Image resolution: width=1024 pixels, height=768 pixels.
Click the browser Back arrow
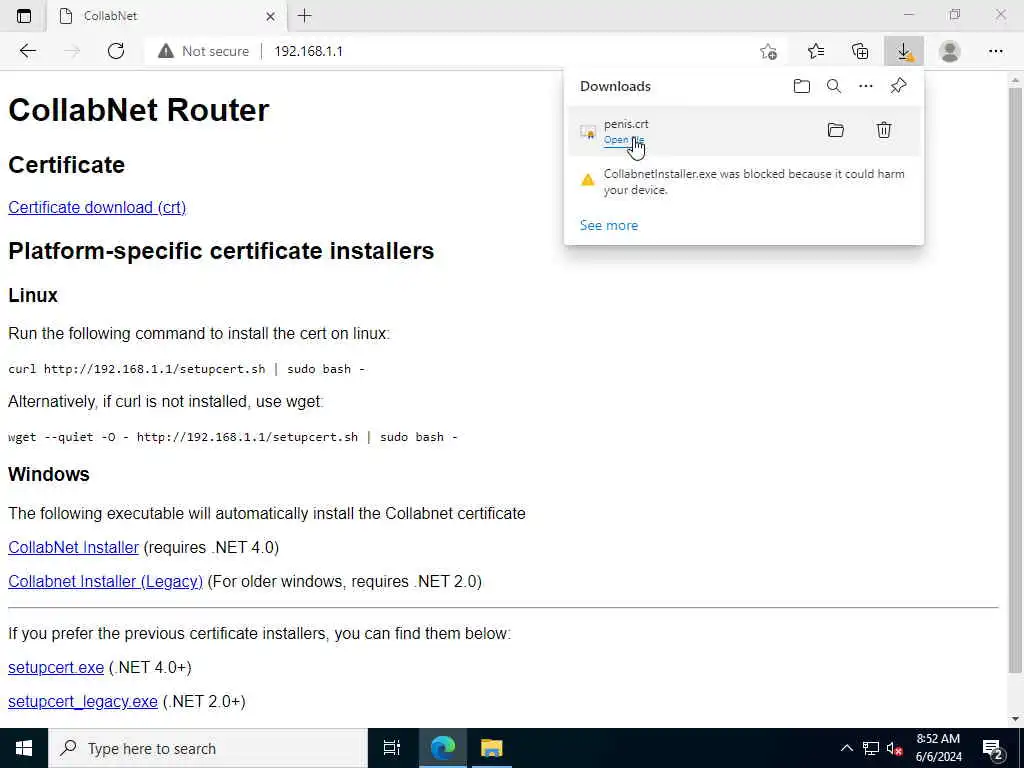coord(27,51)
